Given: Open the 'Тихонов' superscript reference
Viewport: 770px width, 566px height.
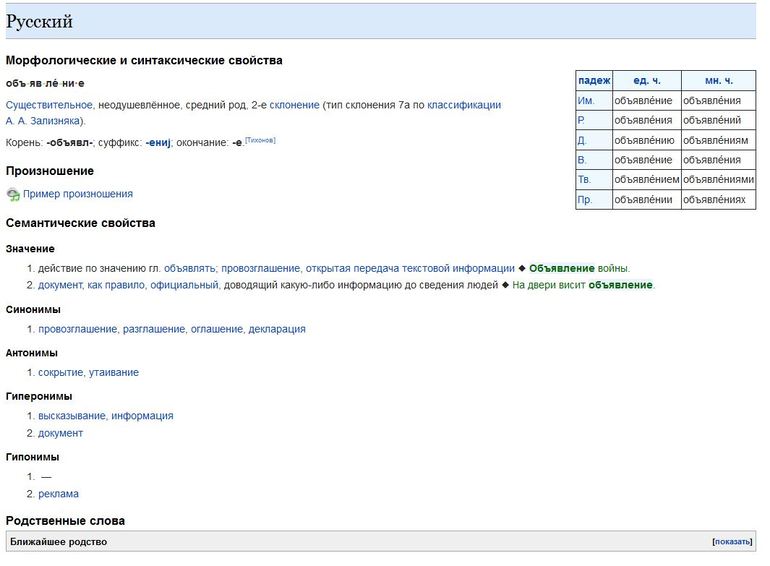Looking at the screenshot, I should coord(260,140).
